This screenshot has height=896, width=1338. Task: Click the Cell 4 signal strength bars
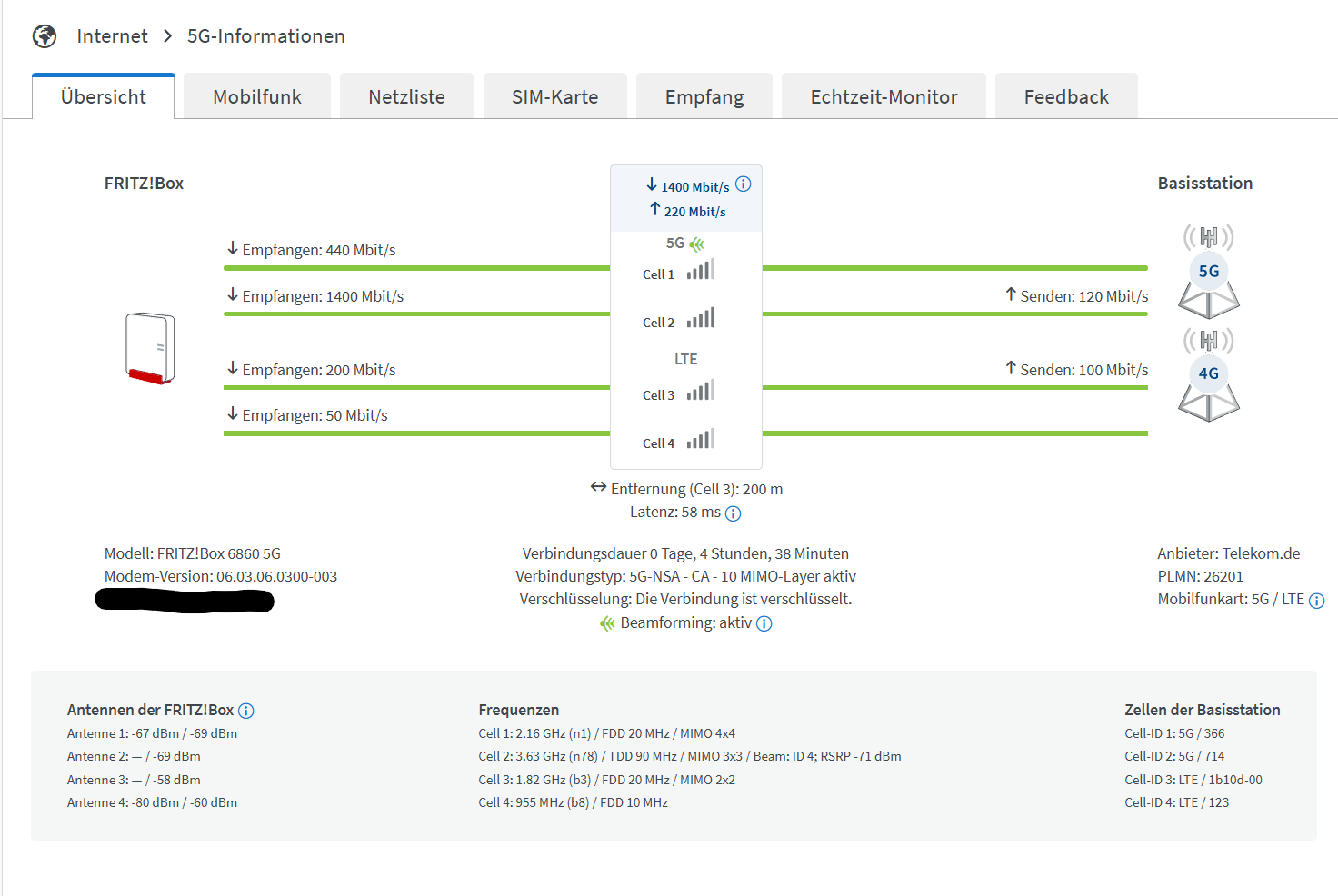700,438
